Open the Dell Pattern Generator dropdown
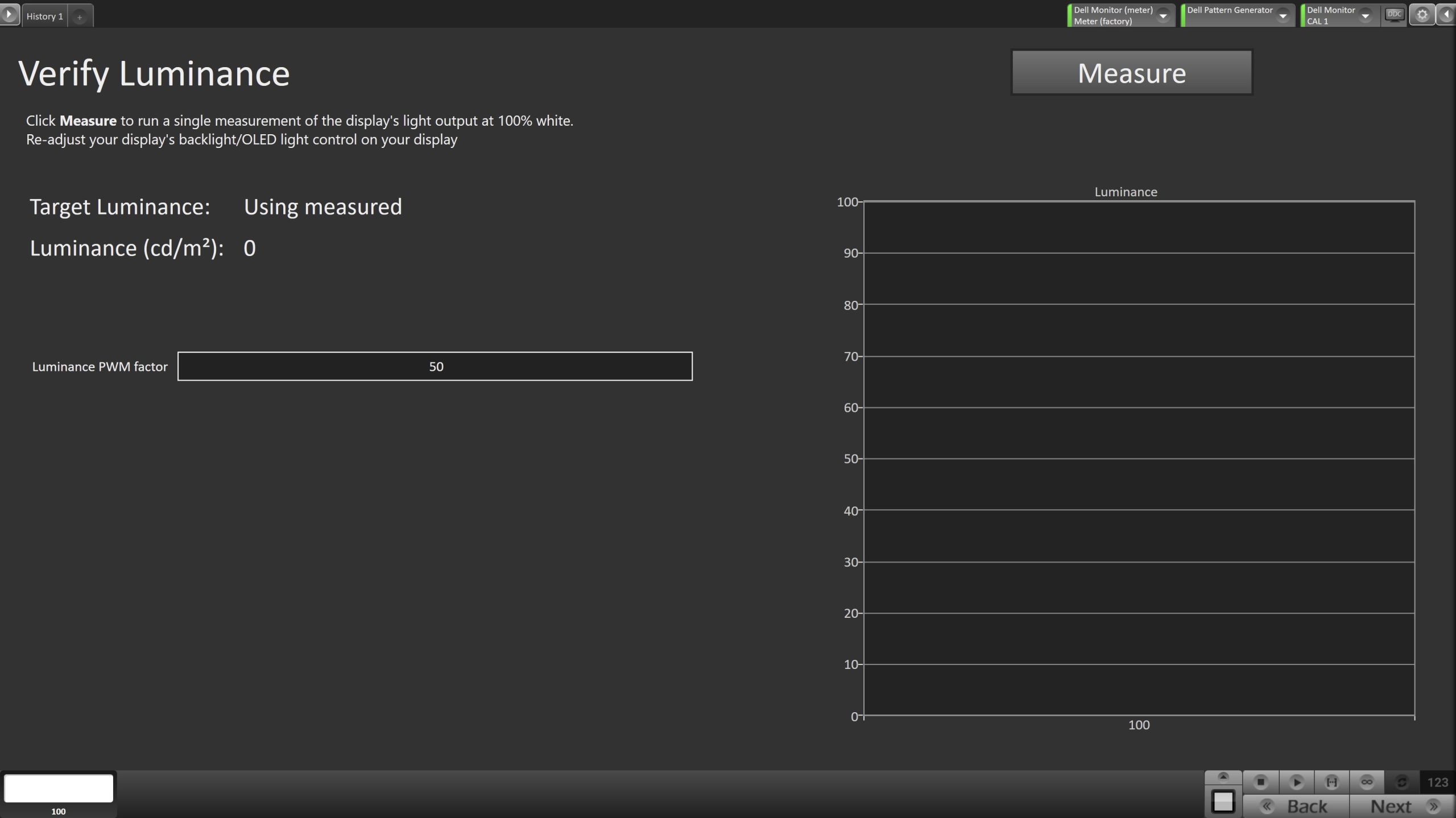This screenshot has height=818, width=1456. [x=1238, y=15]
